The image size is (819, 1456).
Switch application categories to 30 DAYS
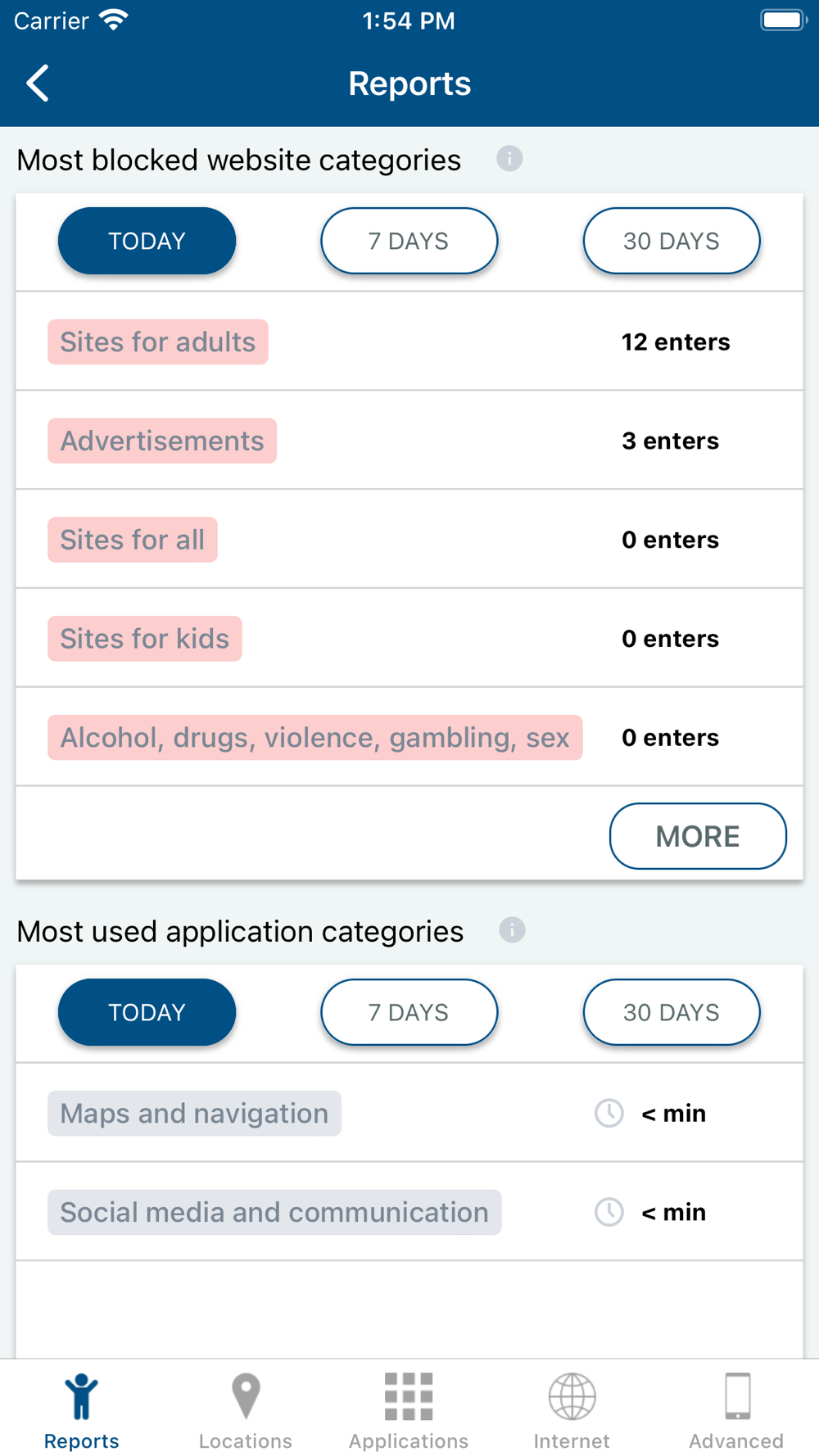[671, 1012]
